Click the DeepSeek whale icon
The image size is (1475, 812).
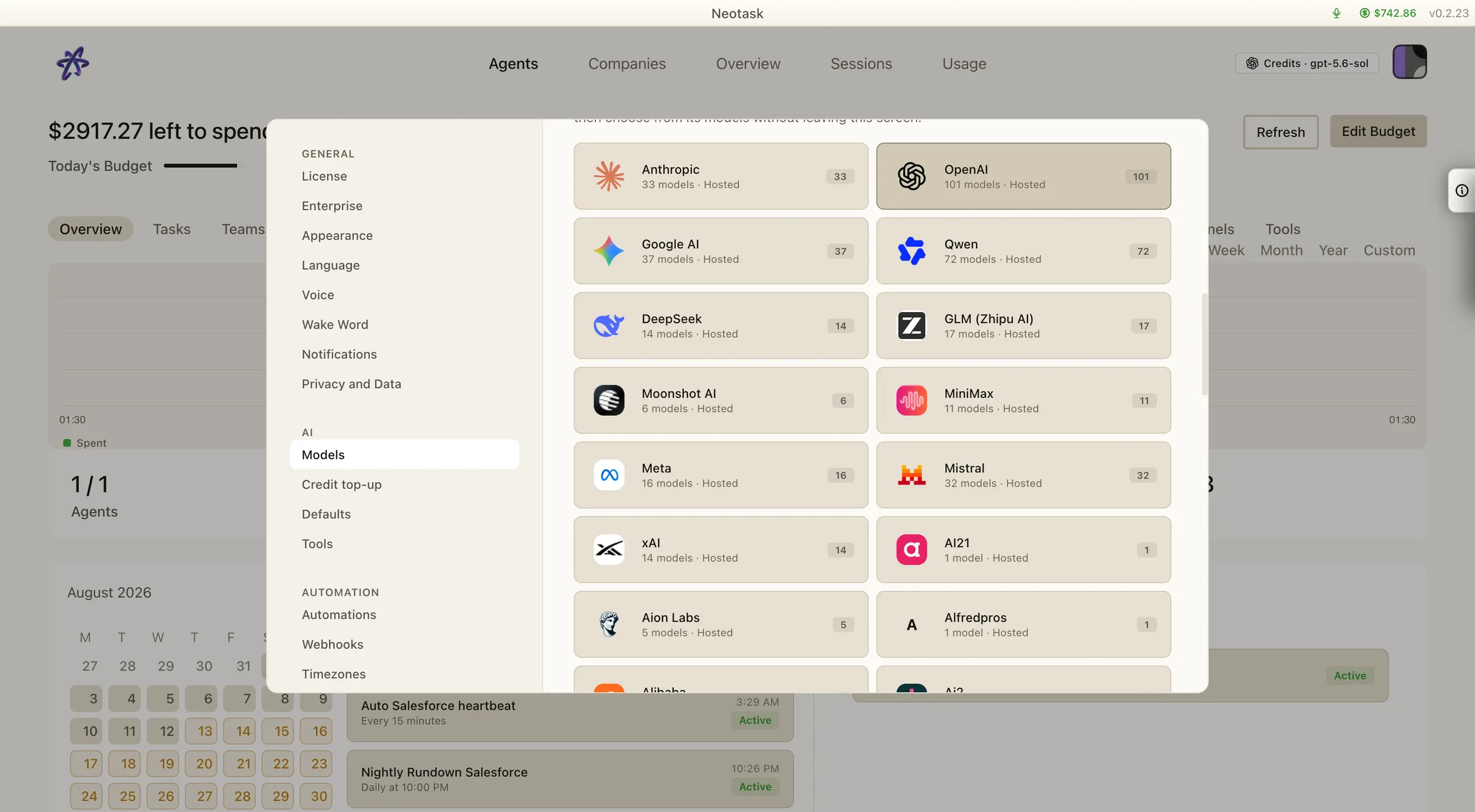(x=608, y=326)
